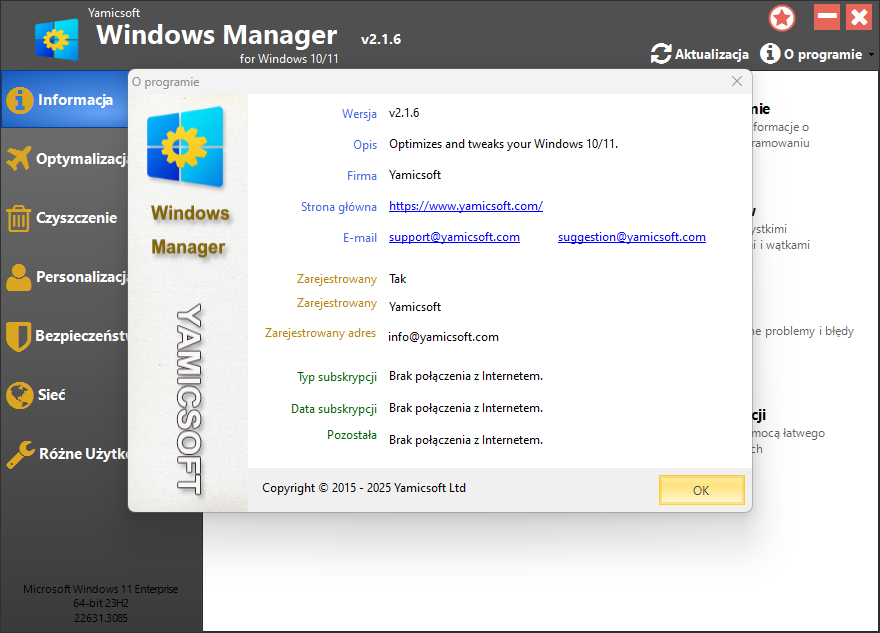Click the Windows Manager logo in dialog
This screenshot has height=633, width=880.
pyautogui.click(x=186, y=146)
